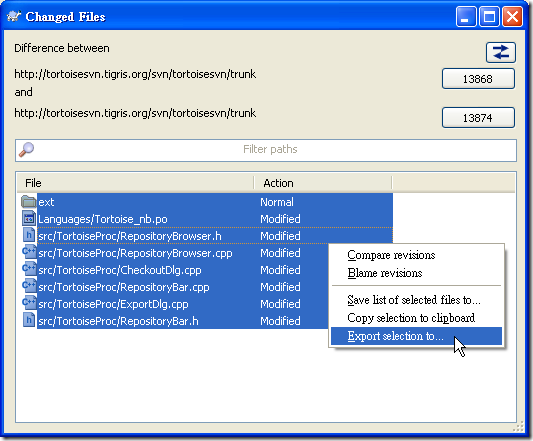Open the revision 13874 button

click(x=478, y=118)
